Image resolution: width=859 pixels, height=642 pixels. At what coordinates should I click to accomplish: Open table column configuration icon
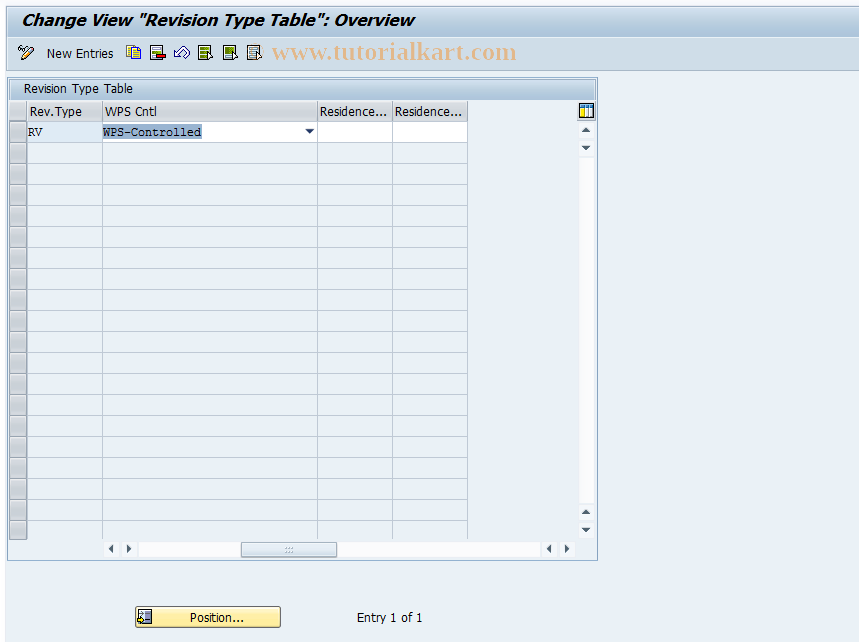point(586,111)
